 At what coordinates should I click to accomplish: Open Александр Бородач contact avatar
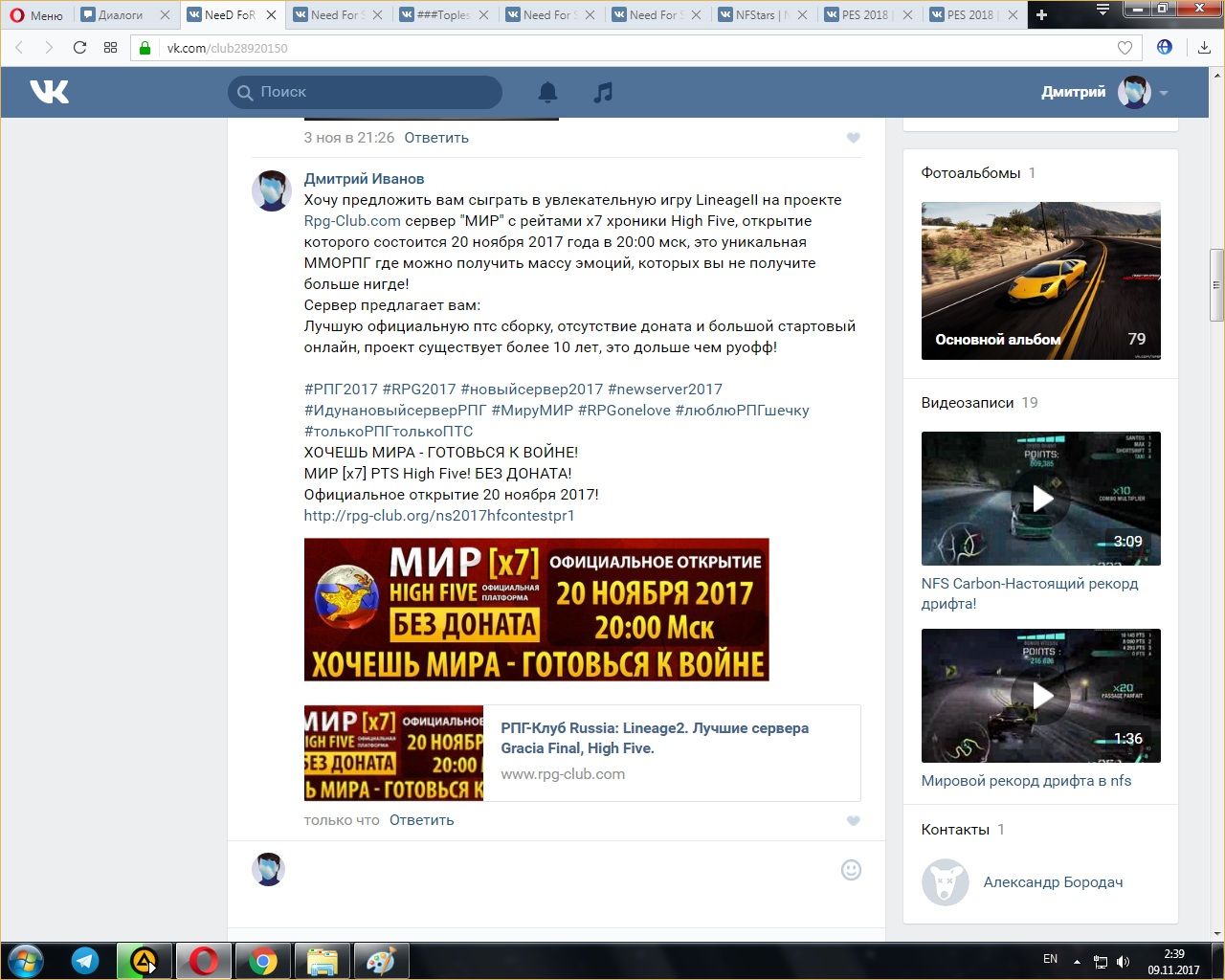[x=946, y=882]
